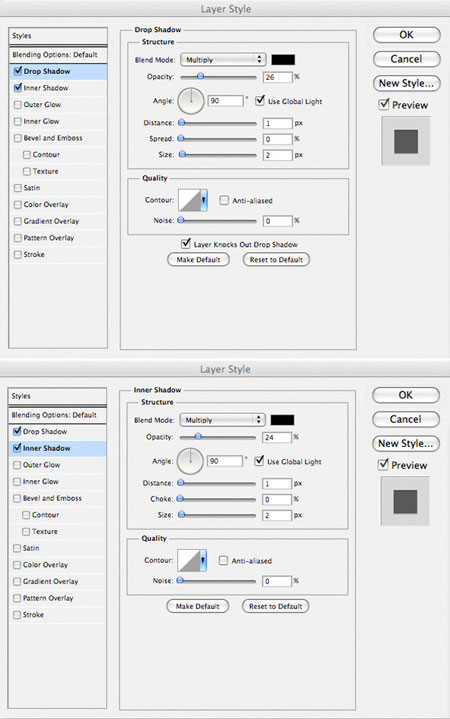Enable Anti-aliased in Inner Shadow Quality
The height and width of the screenshot is (719, 450).
pyautogui.click(x=223, y=560)
